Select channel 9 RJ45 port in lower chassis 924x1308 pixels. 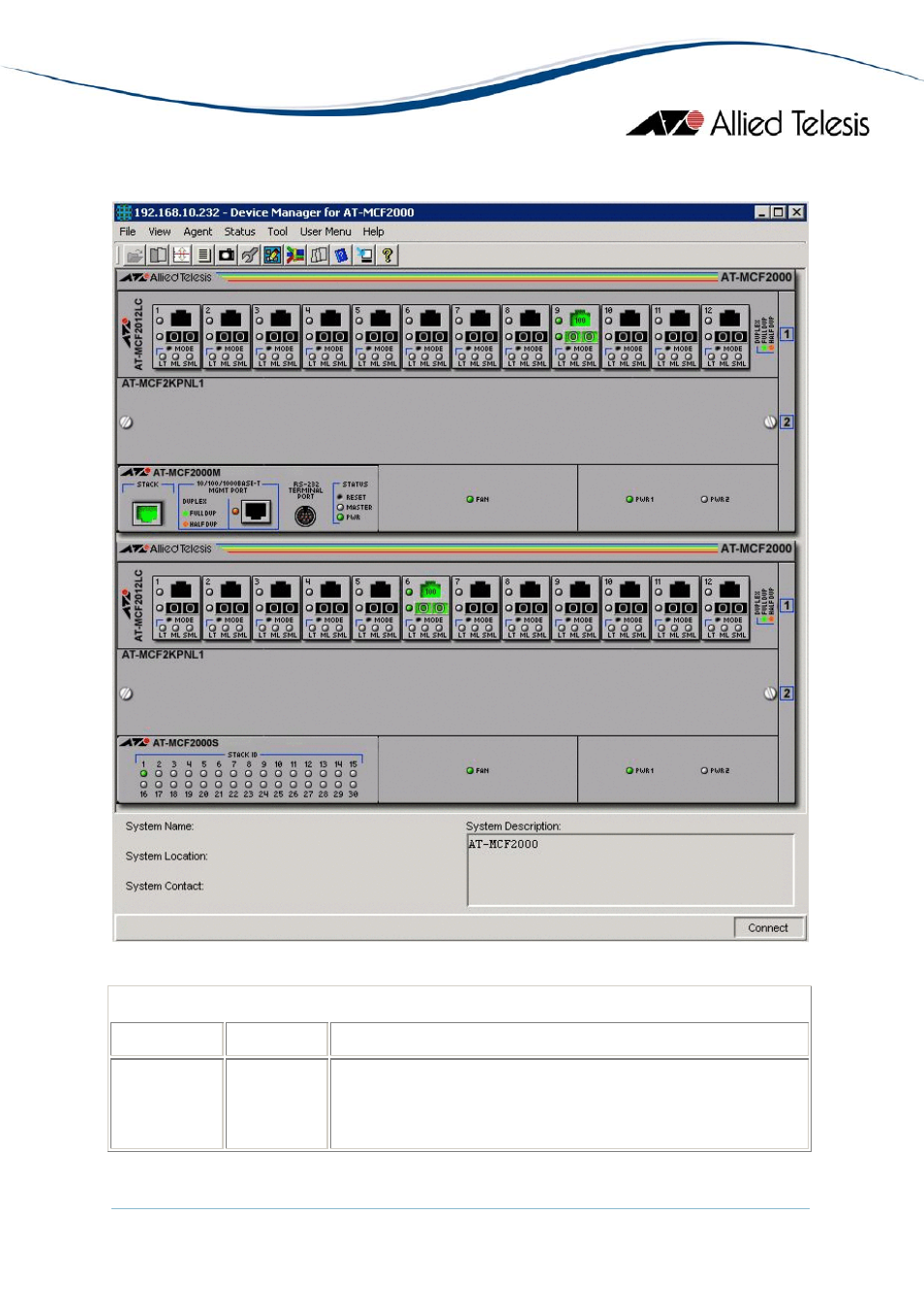click(580, 589)
